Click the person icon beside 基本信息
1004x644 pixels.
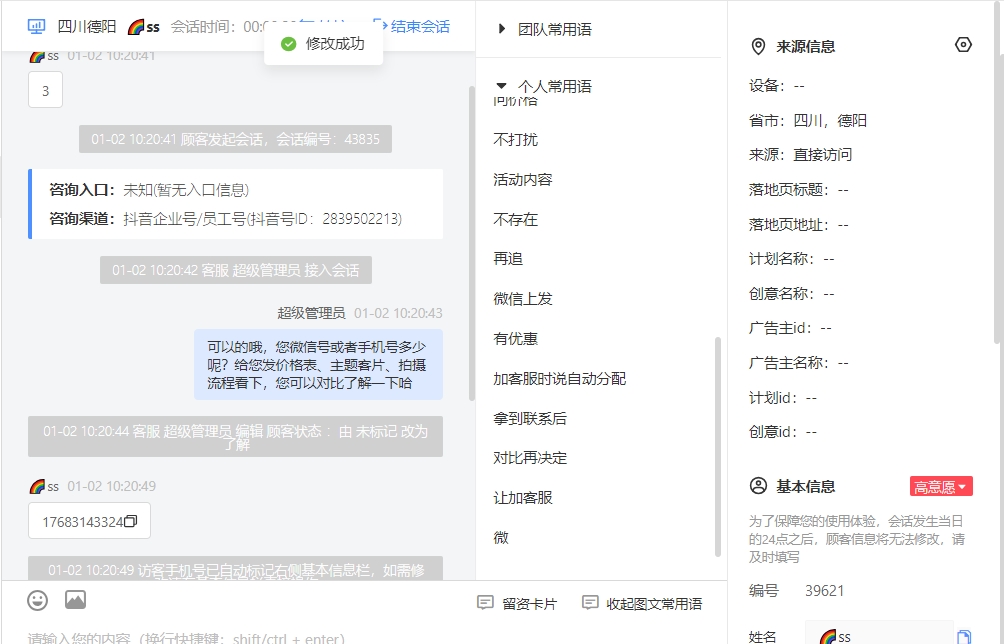(x=758, y=486)
